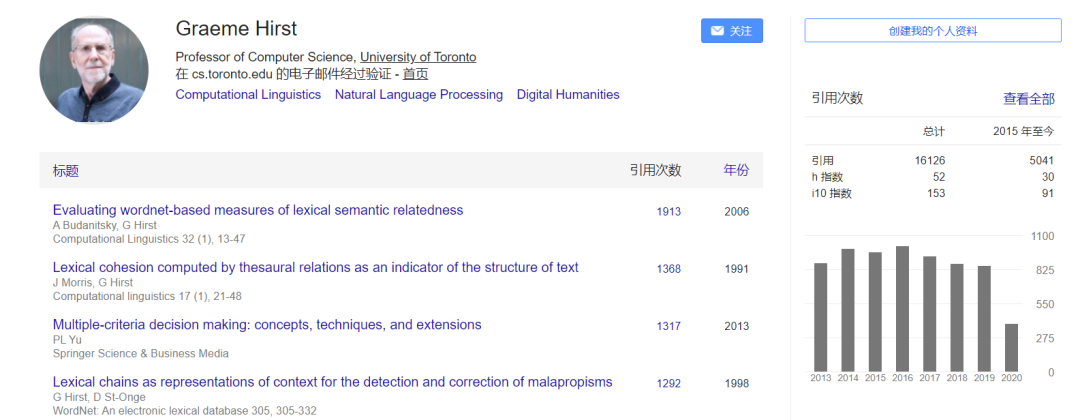Click citation count 1292
Image resolution: width=1080 pixels, height=420 pixels.
pos(668,383)
